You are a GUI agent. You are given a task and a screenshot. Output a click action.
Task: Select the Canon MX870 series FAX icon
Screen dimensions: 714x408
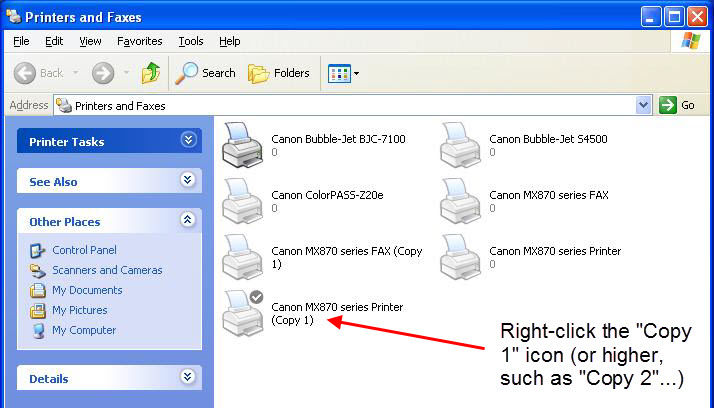(460, 201)
